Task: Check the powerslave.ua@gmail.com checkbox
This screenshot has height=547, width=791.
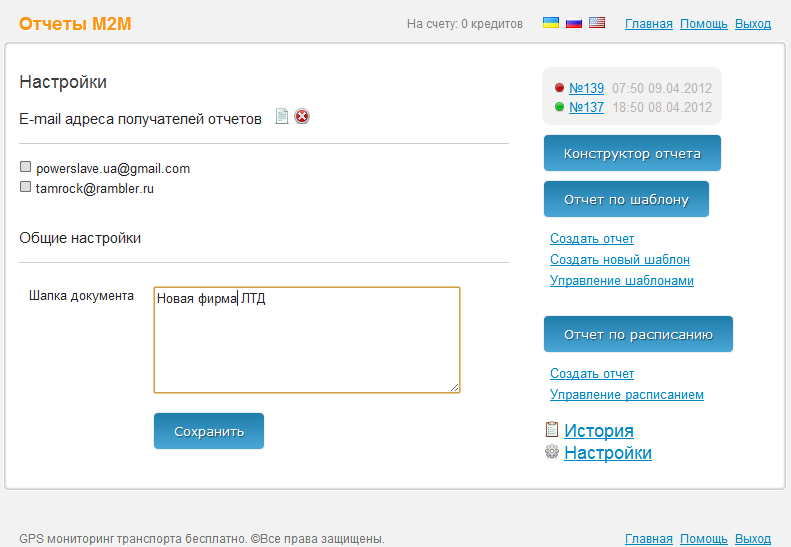Action: click(x=26, y=167)
